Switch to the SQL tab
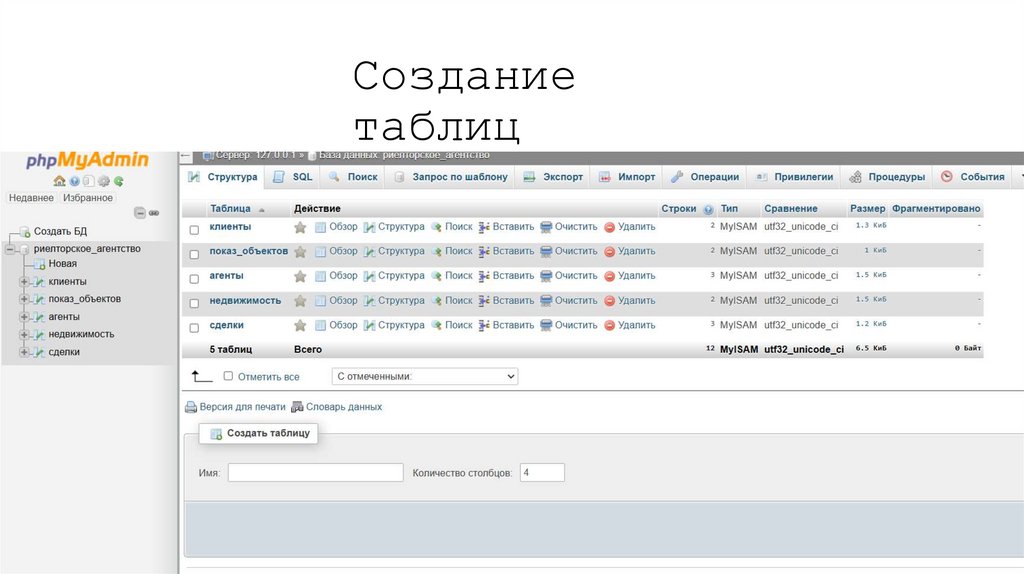Screen dimensions: 1024x574 (293, 177)
